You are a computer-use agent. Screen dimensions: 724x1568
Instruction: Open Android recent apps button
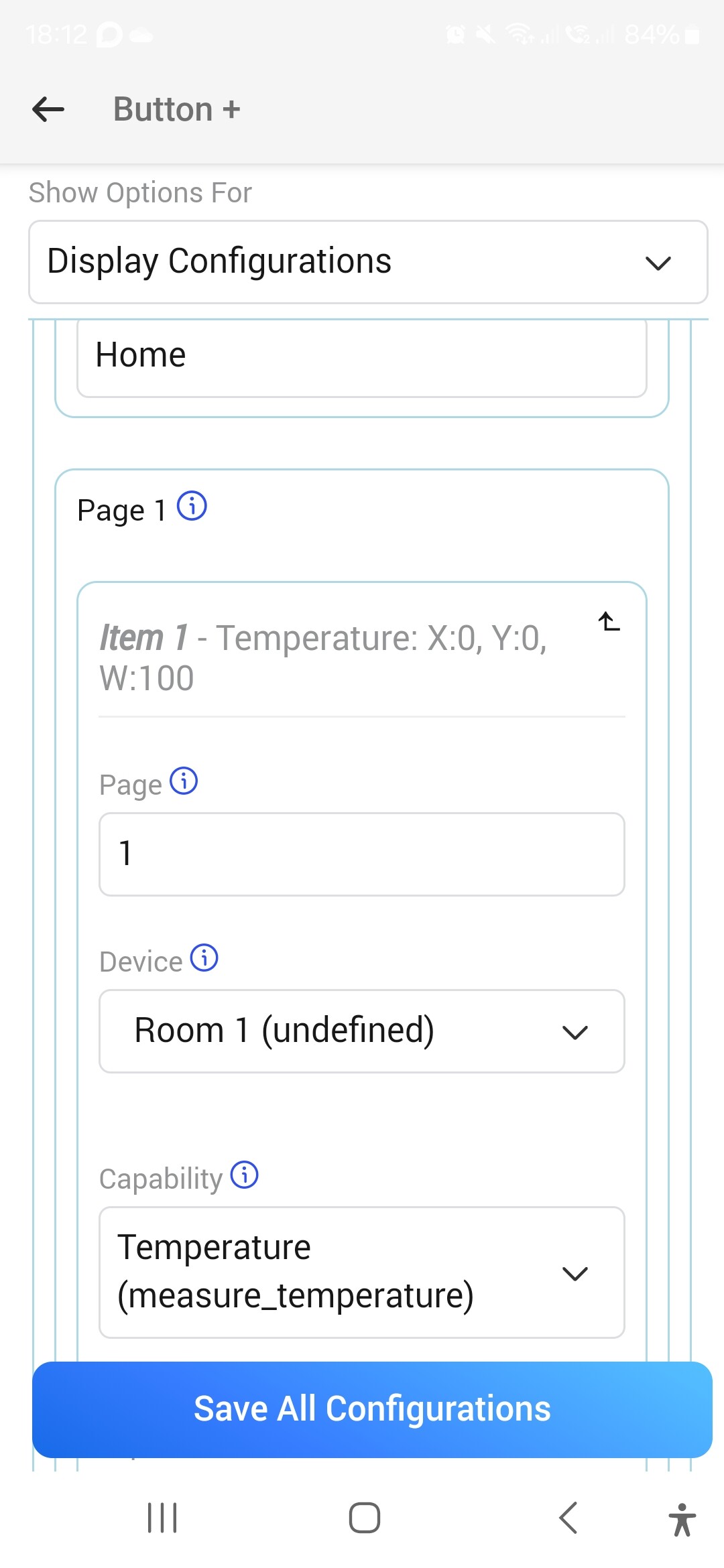162,1518
